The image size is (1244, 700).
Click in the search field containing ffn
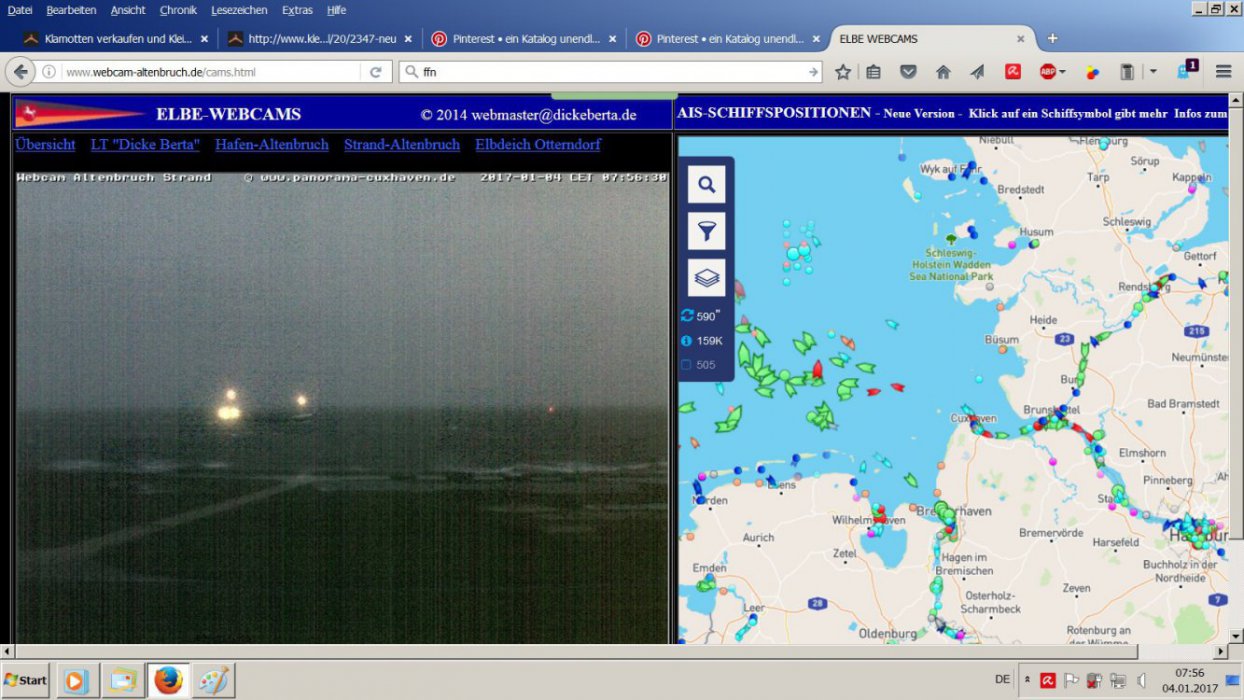610,72
